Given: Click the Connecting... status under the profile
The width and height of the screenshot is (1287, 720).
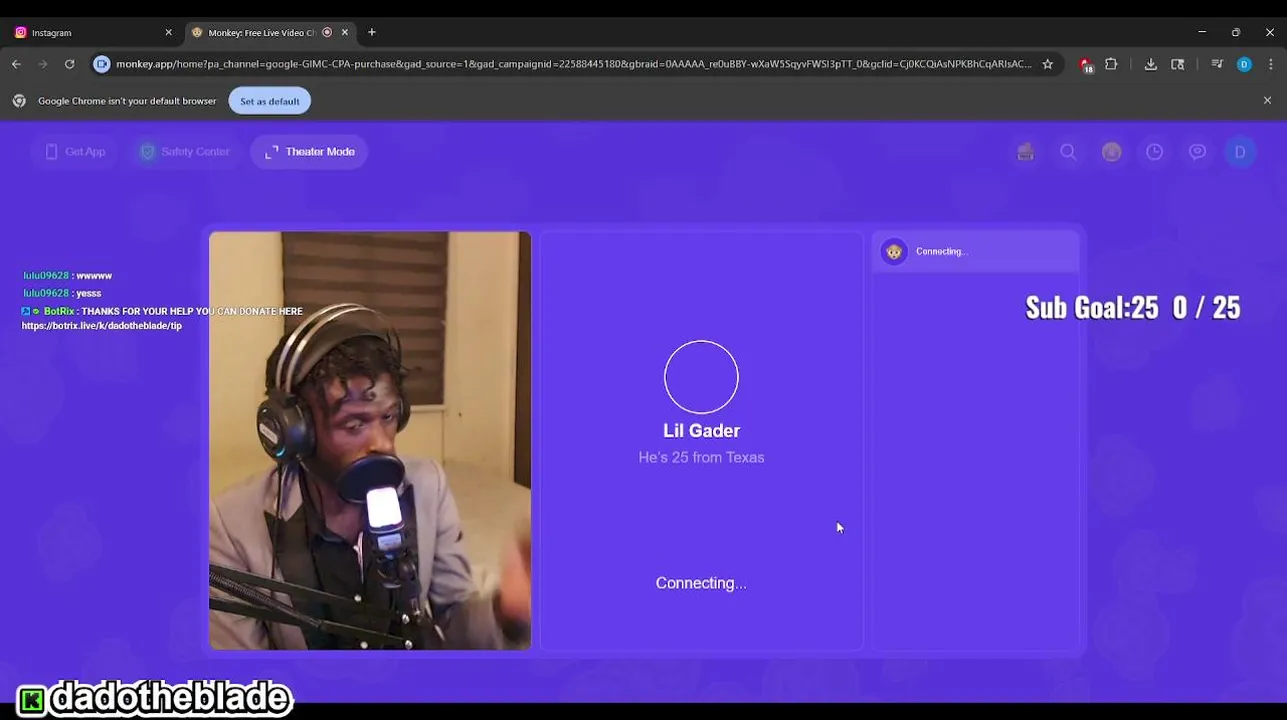Looking at the screenshot, I should pos(701,583).
